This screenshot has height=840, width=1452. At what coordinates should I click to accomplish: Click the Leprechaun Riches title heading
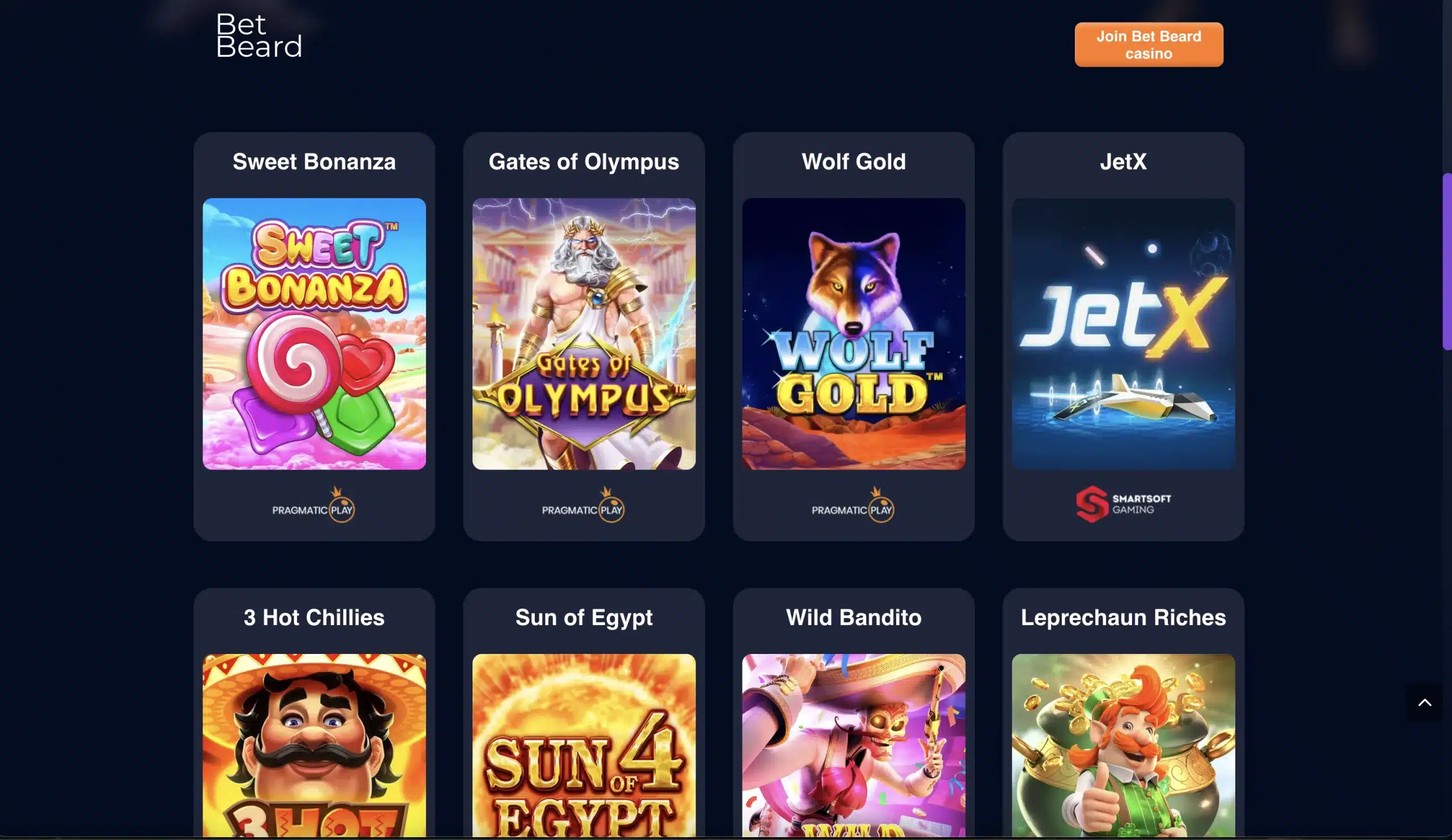pyautogui.click(x=1123, y=618)
